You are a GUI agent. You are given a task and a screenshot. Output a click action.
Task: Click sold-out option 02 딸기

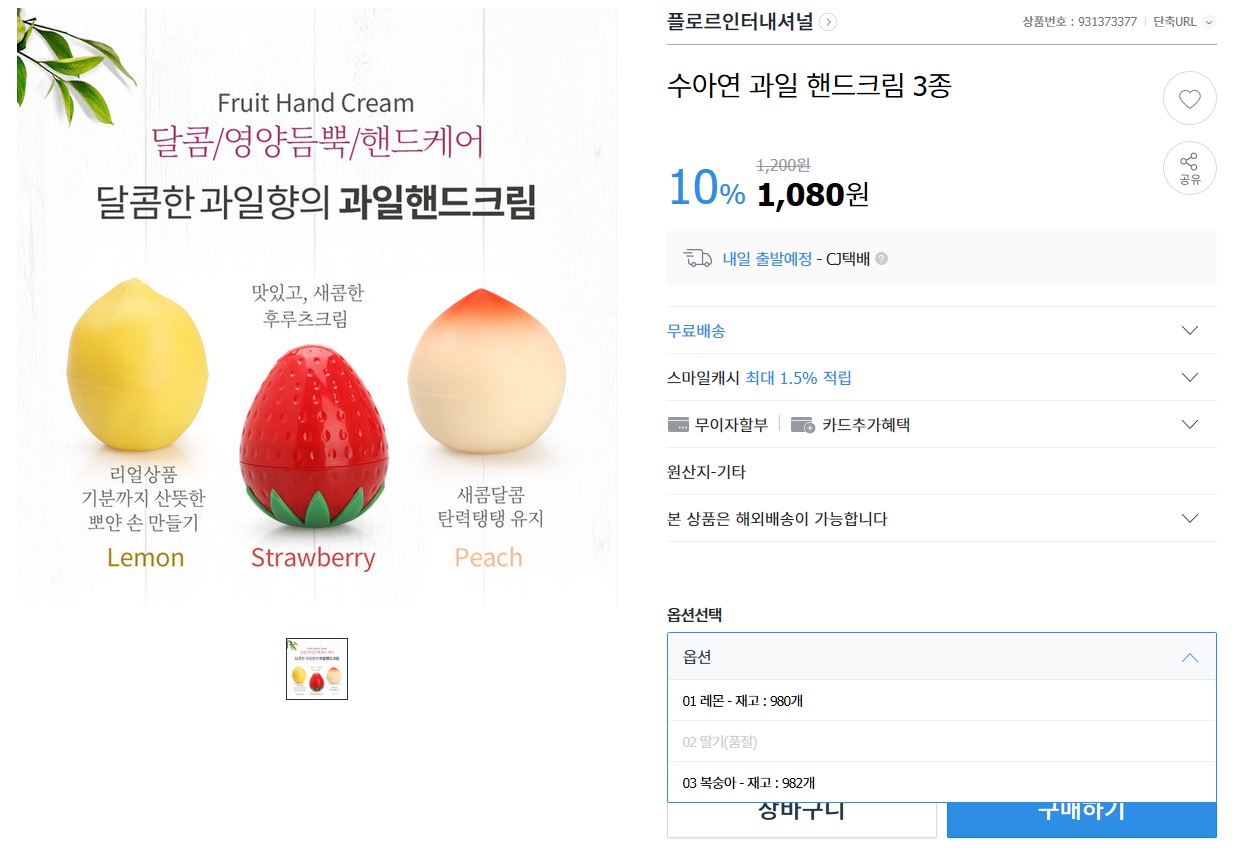click(721, 742)
